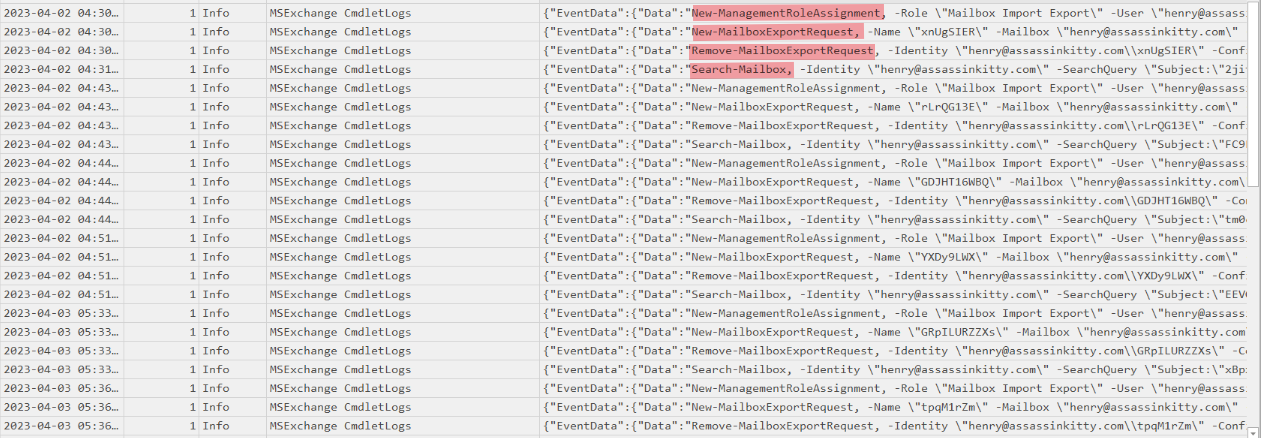The width and height of the screenshot is (1261, 438).
Task: Click the timestamp cell reading 2023-04-02 04:31
Action: tap(62, 69)
